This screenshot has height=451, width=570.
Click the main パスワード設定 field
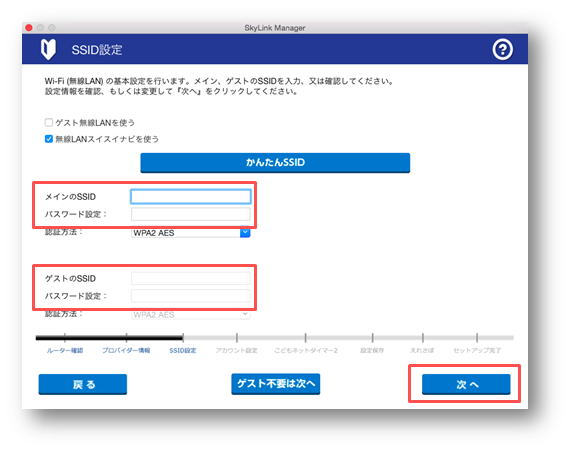190,214
